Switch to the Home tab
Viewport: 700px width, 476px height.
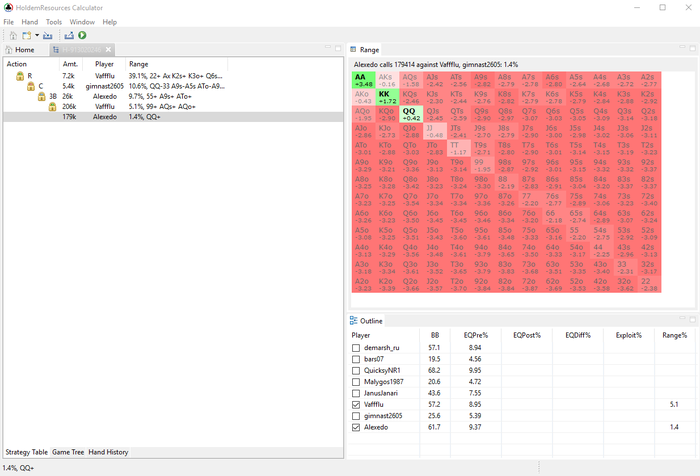(x=20, y=50)
